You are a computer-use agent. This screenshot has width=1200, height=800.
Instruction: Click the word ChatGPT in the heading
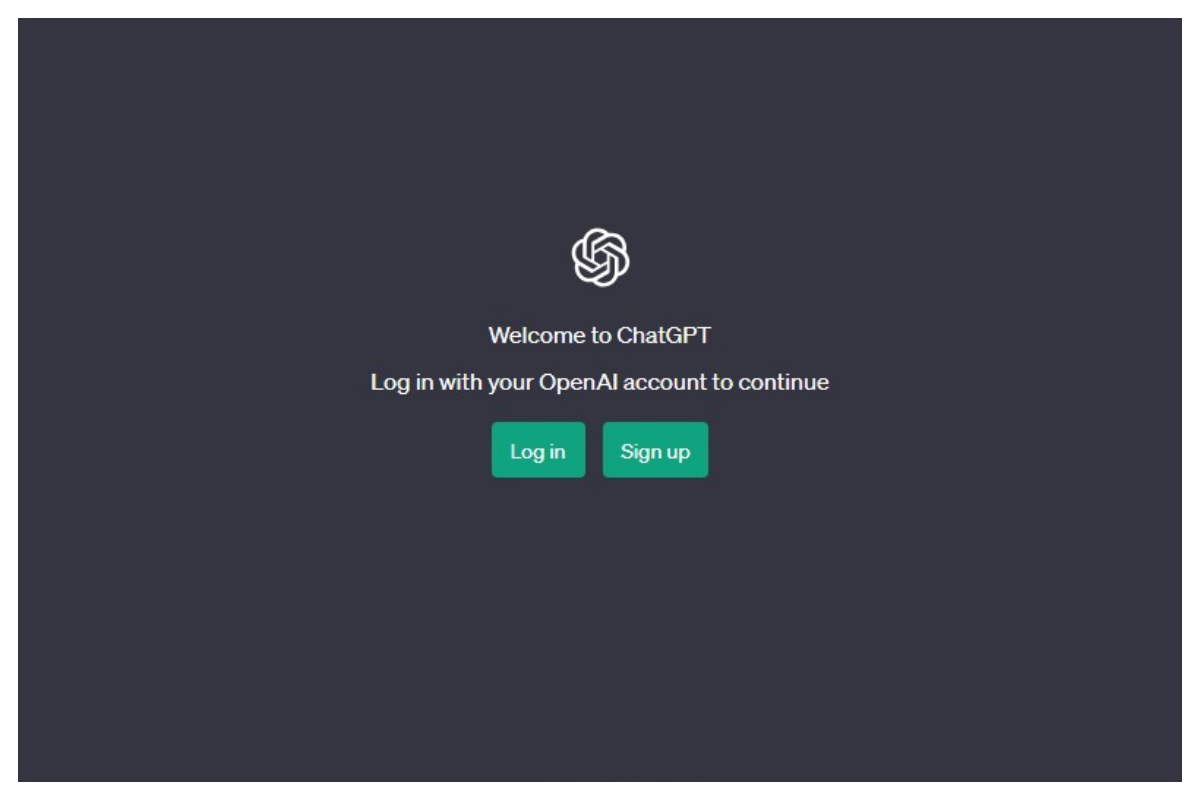pyautogui.click(x=671, y=336)
